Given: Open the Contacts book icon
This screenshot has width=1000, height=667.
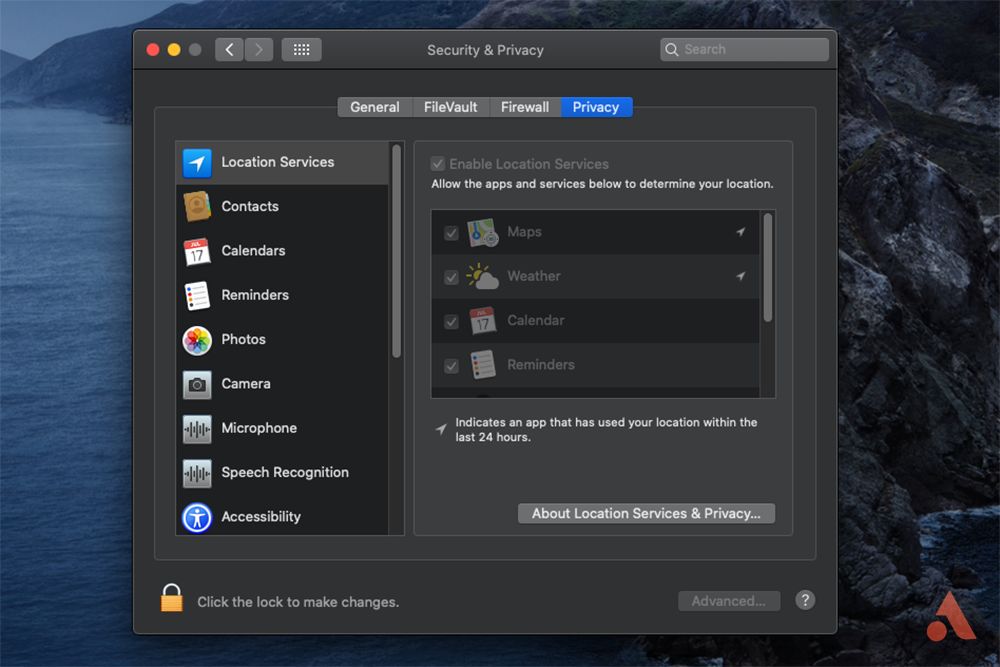Looking at the screenshot, I should coord(197,207).
